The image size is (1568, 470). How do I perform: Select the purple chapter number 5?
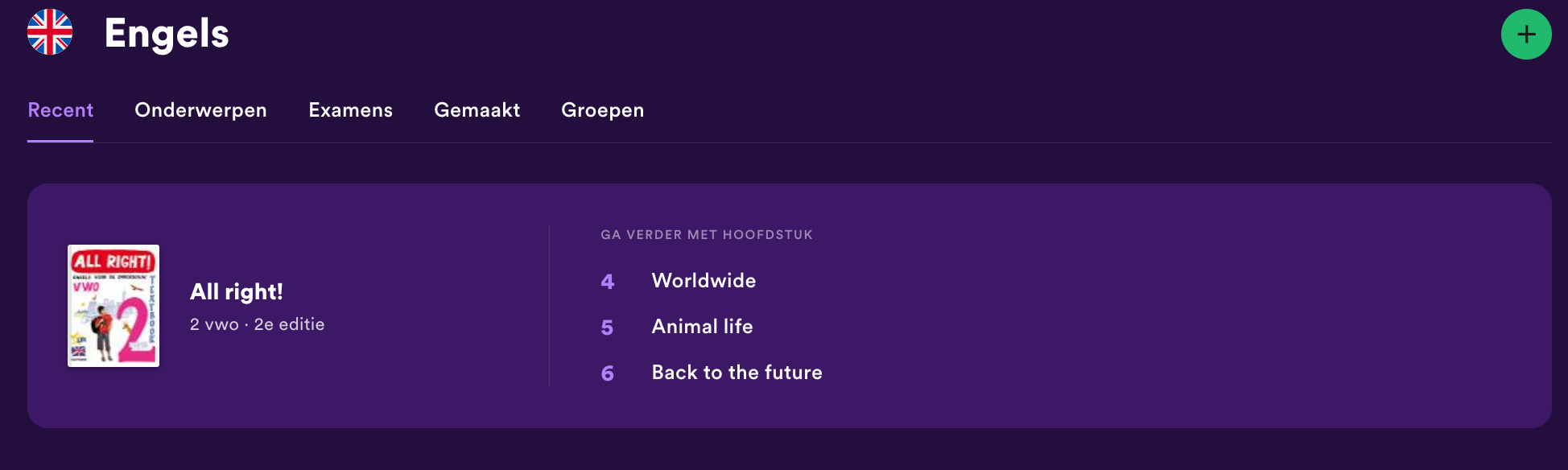(608, 328)
